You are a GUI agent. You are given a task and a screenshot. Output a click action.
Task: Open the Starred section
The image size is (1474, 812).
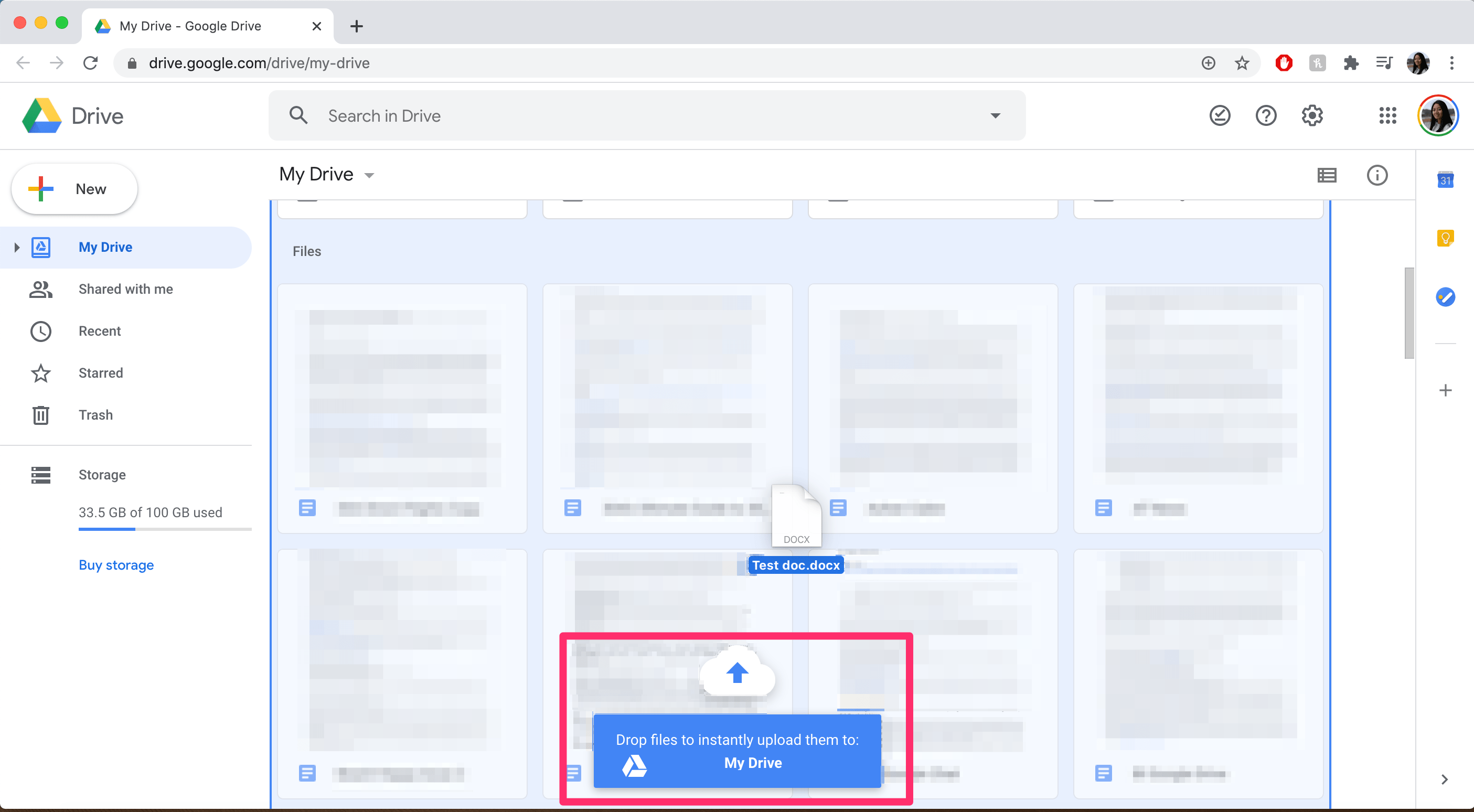pos(101,373)
